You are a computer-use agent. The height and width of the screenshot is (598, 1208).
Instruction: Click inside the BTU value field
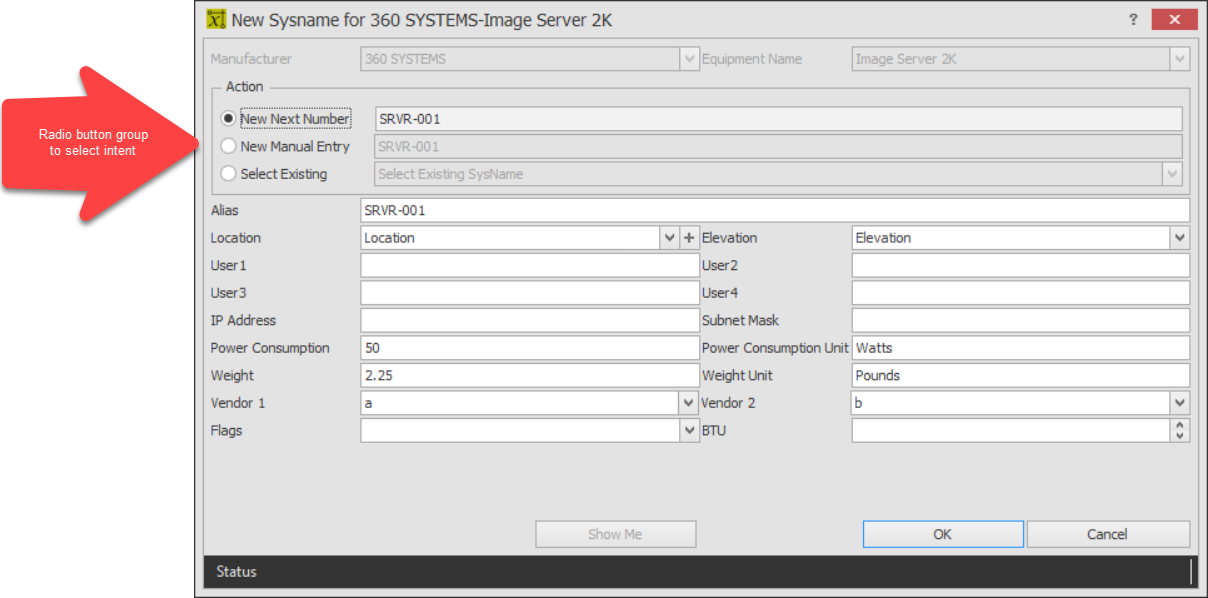(1011, 431)
